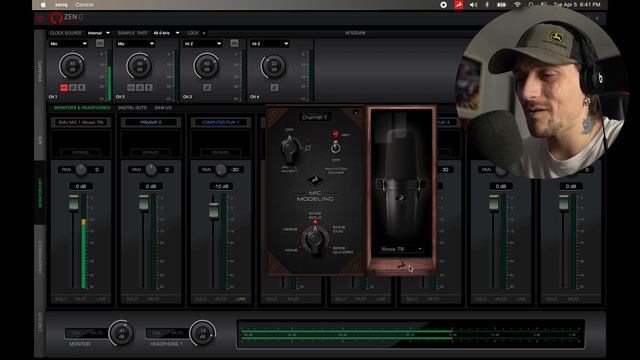The width and height of the screenshot is (640, 360).
Task: Click the pan knob on COMPUTER PLAY 1 channel
Action: (221, 169)
